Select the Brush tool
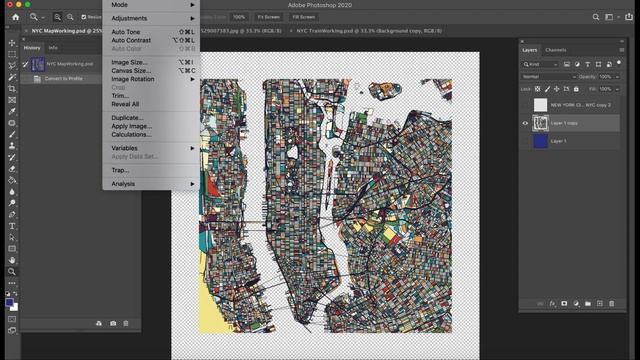Screen dimensions: 640x360 [x=12, y=134]
